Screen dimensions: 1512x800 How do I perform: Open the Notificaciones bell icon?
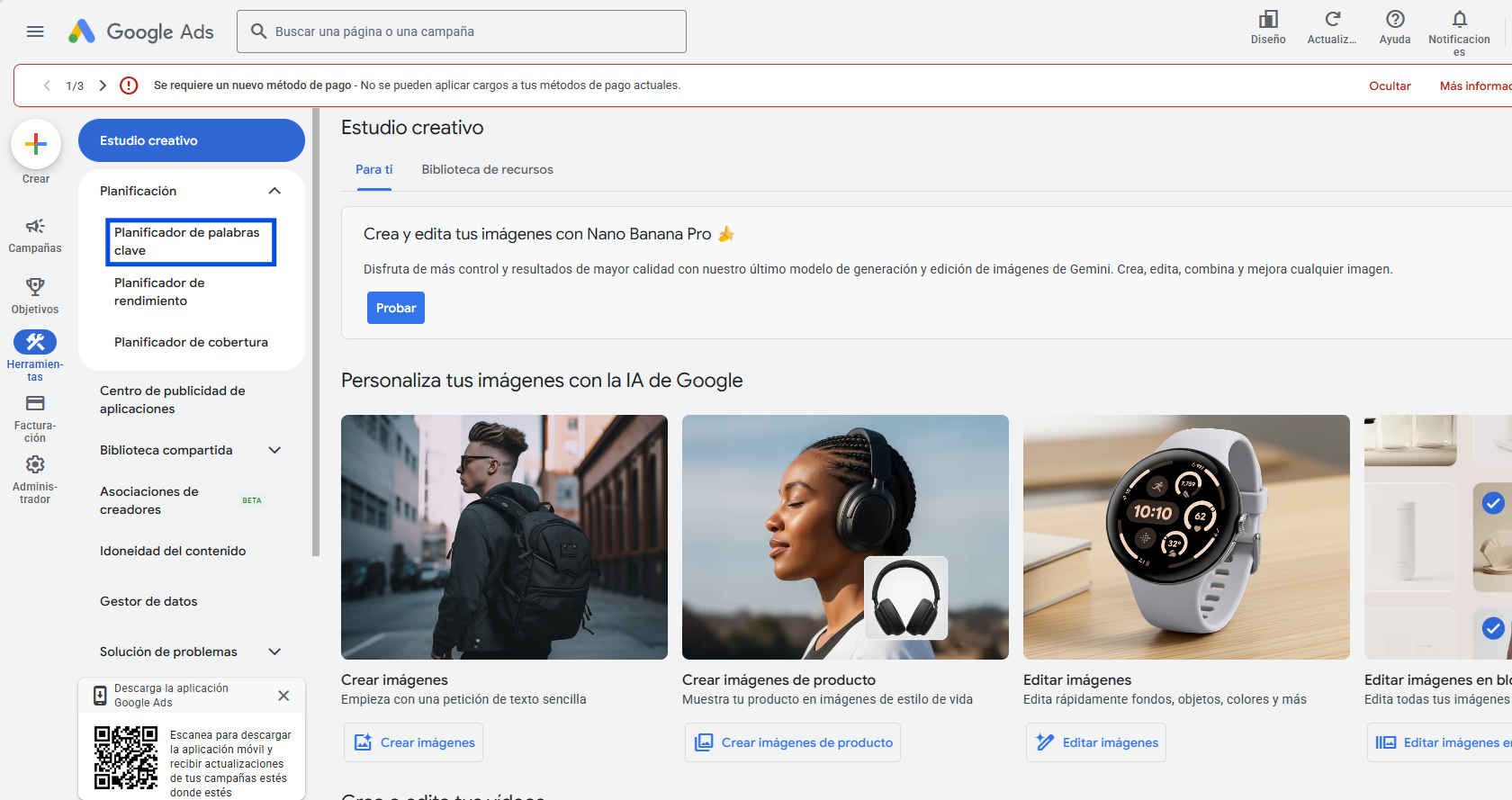pos(1459,20)
